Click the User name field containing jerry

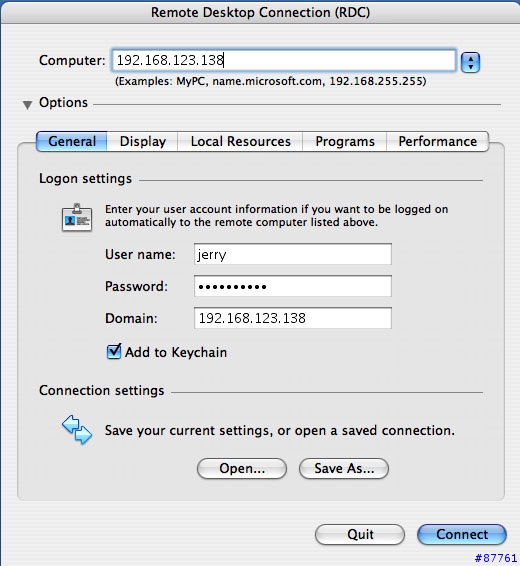pos(293,254)
